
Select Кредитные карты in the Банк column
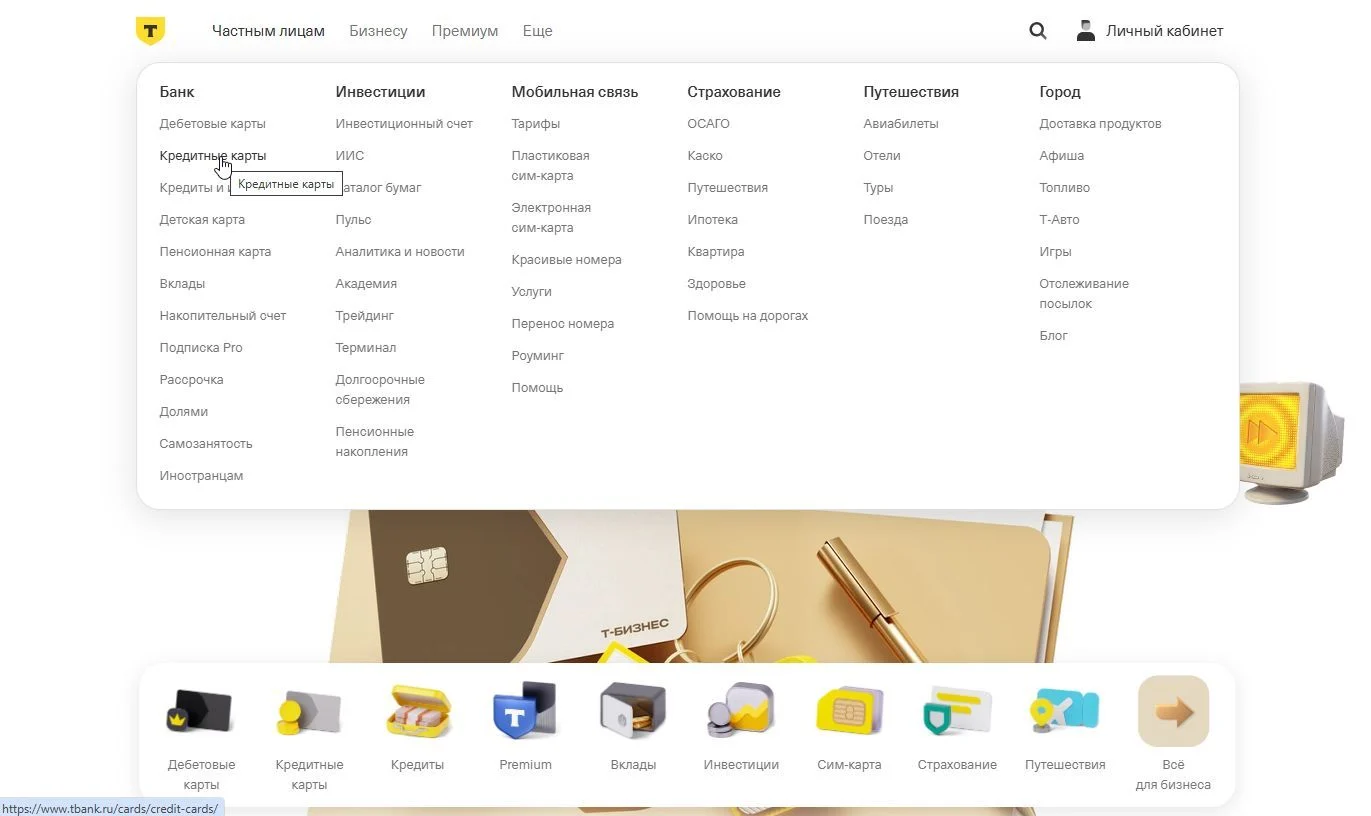(x=213, y=156)
